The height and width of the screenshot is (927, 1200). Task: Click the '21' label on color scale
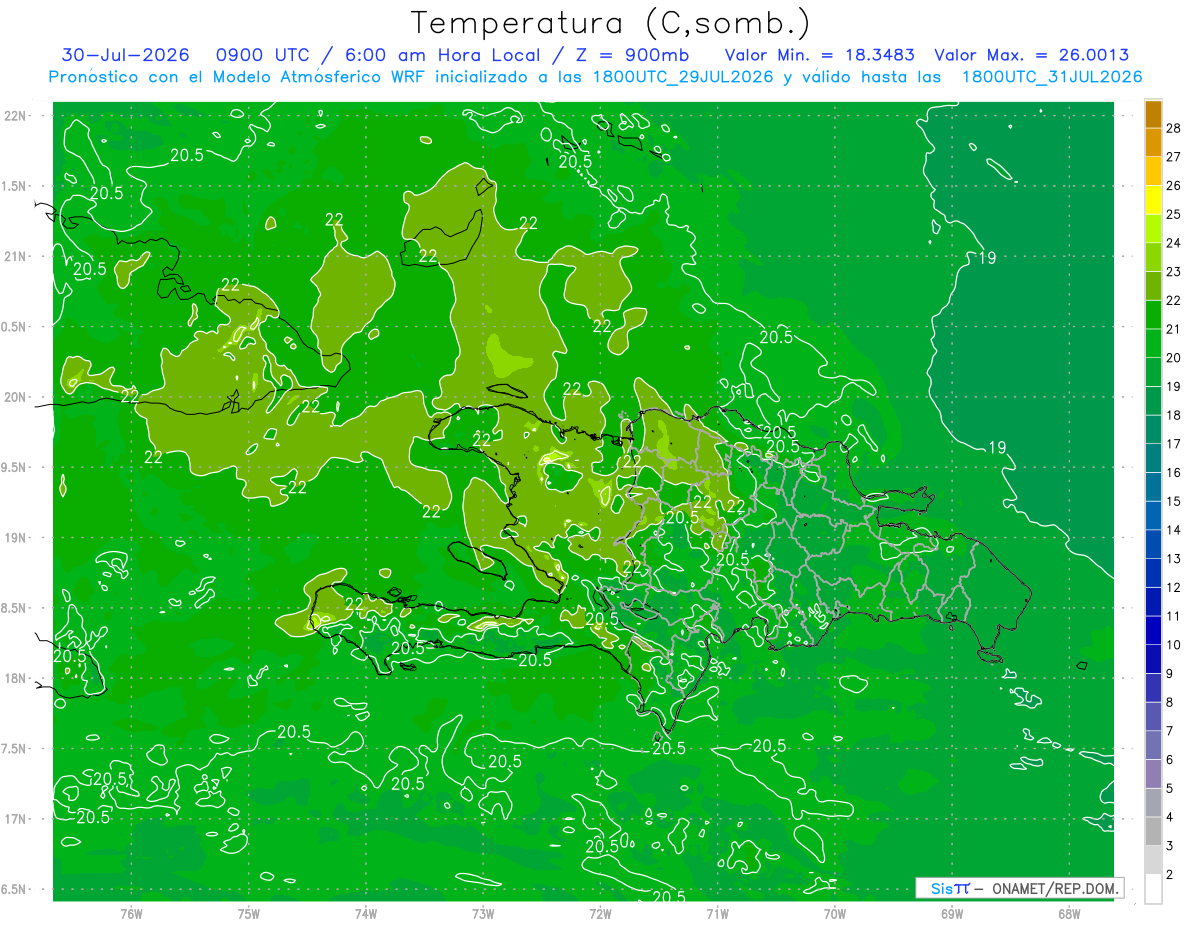(1175, 329)
